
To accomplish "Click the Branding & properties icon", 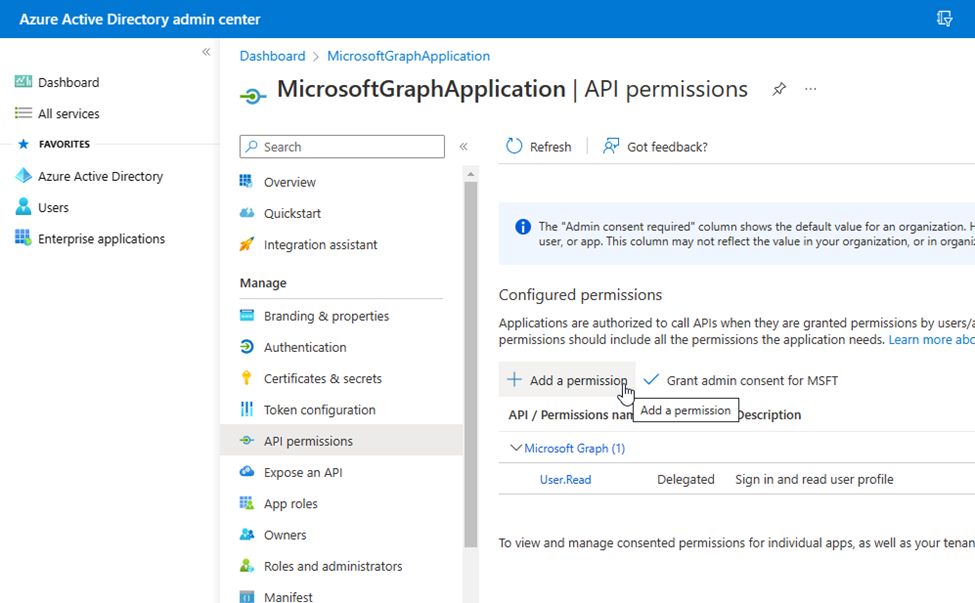I will (247, 315).
